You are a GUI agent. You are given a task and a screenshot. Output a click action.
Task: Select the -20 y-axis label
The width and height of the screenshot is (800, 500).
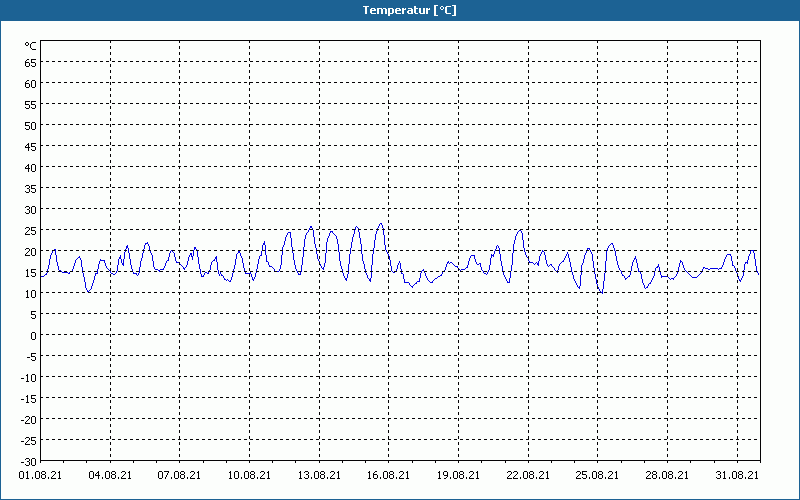(x=29, y=420)
